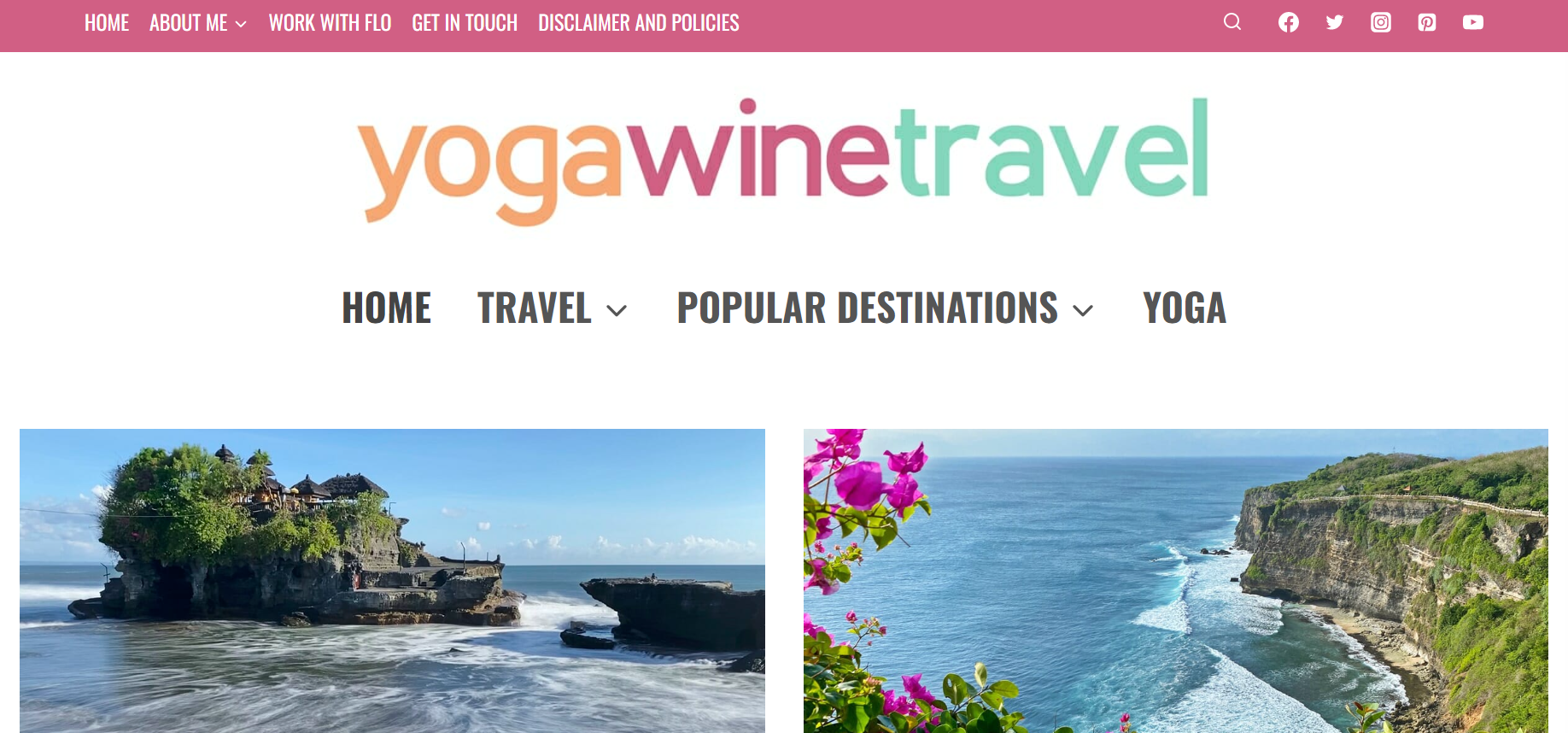
Task: Open the Popular Destinations menu label
Action: click(x=868, y=308)
